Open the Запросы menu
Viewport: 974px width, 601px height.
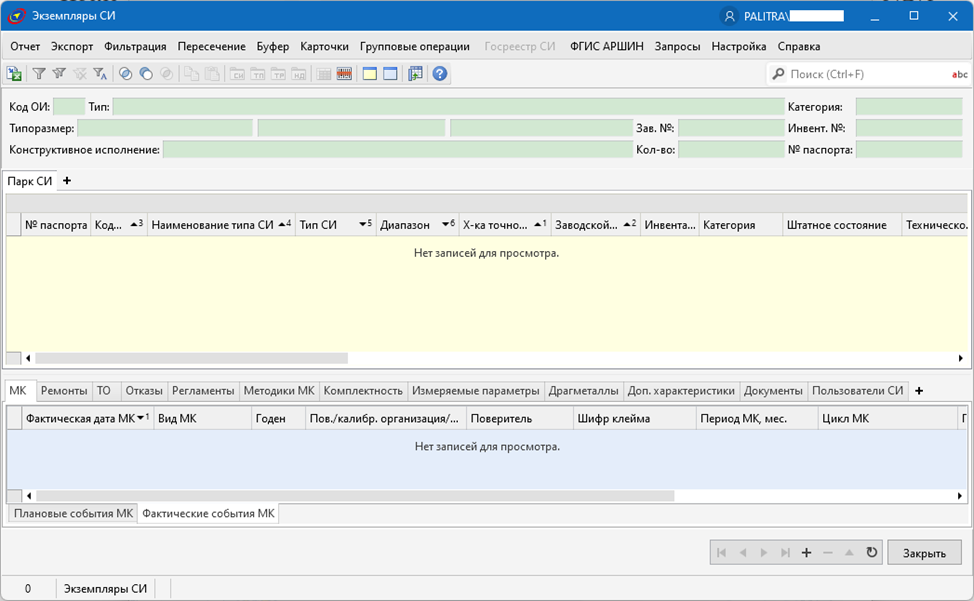pyautogui.click(x=677, y=47)
